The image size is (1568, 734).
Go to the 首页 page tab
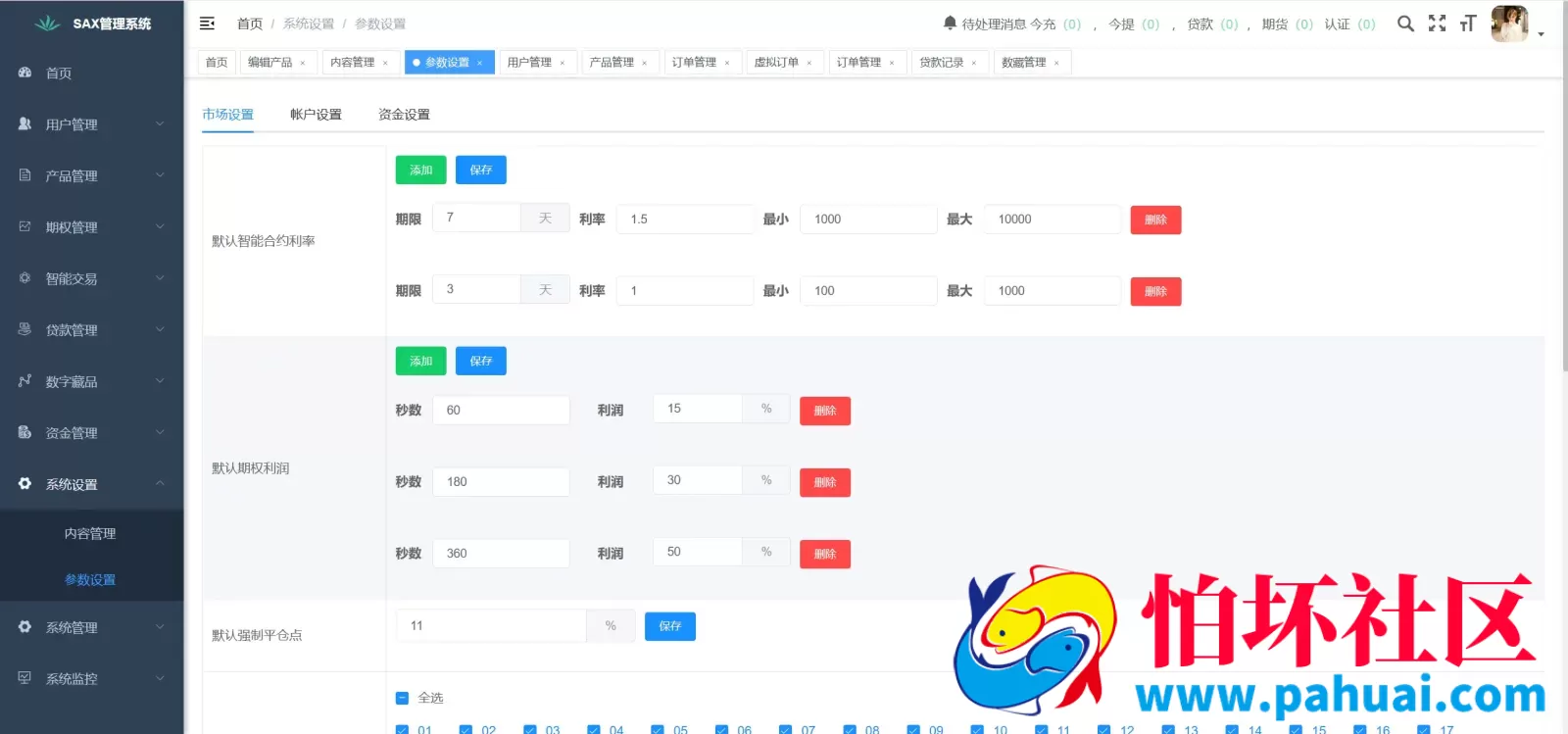point(217,63)
